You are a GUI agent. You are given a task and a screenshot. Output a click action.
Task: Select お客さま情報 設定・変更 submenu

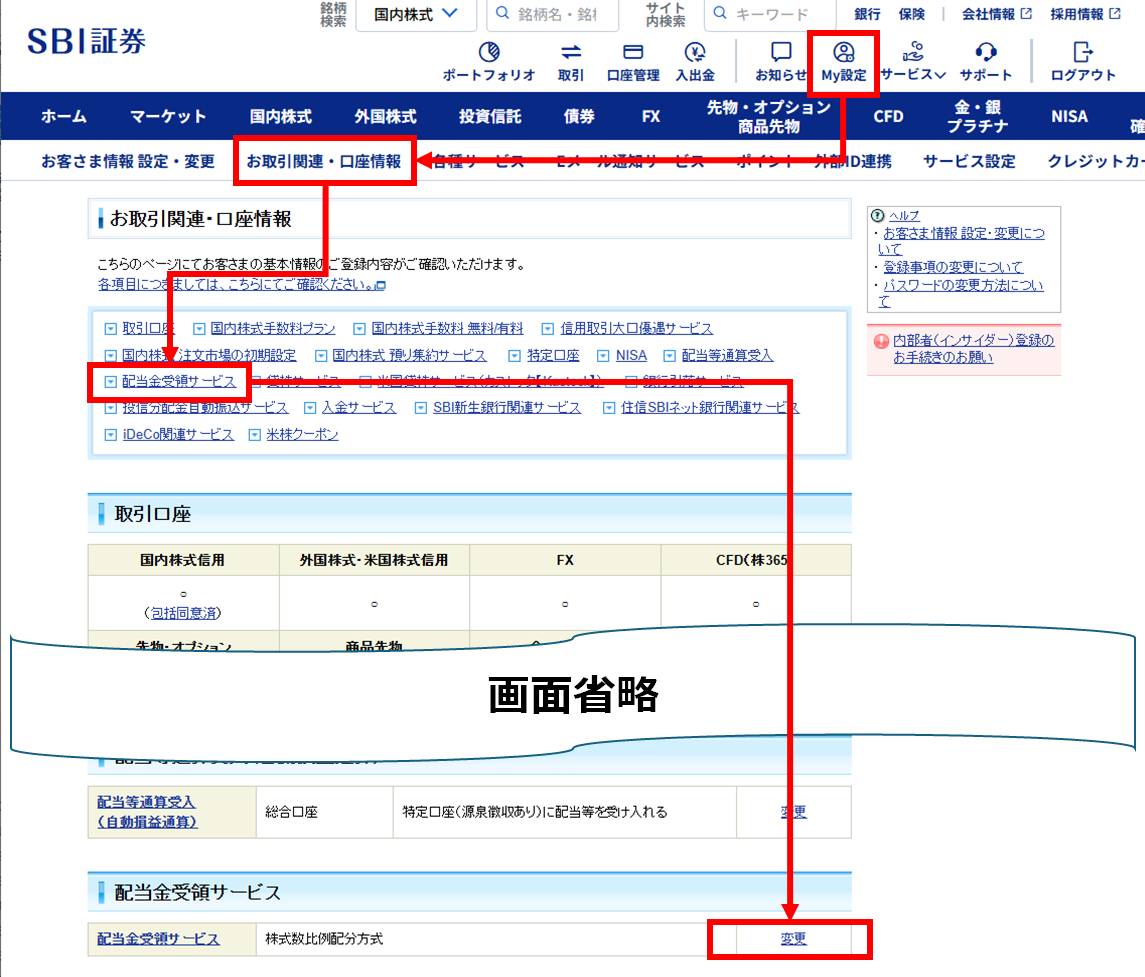(128, 161)
